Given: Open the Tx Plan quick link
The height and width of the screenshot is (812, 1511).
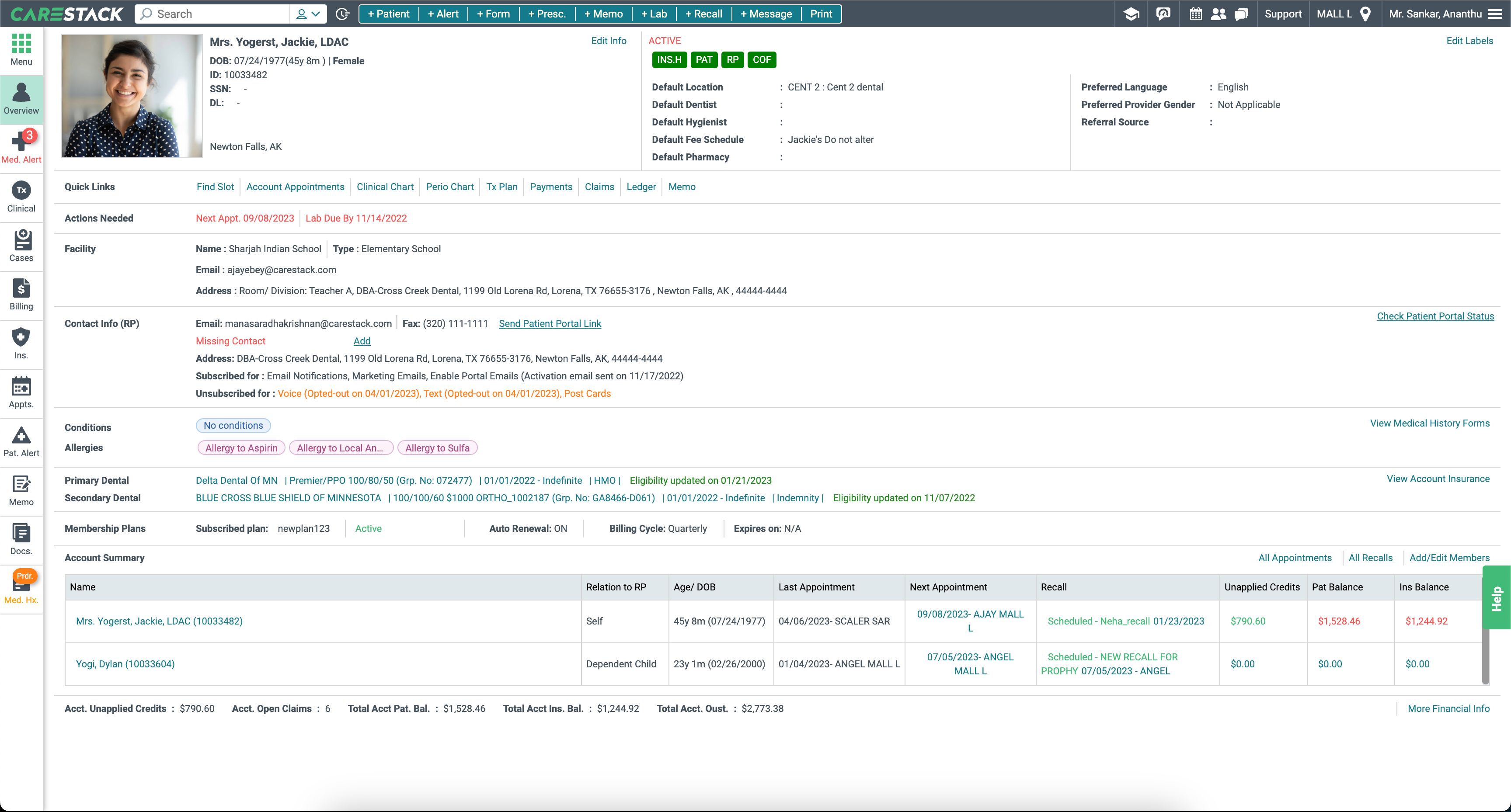Looking at the screenshot, I should tap(501, 187).
